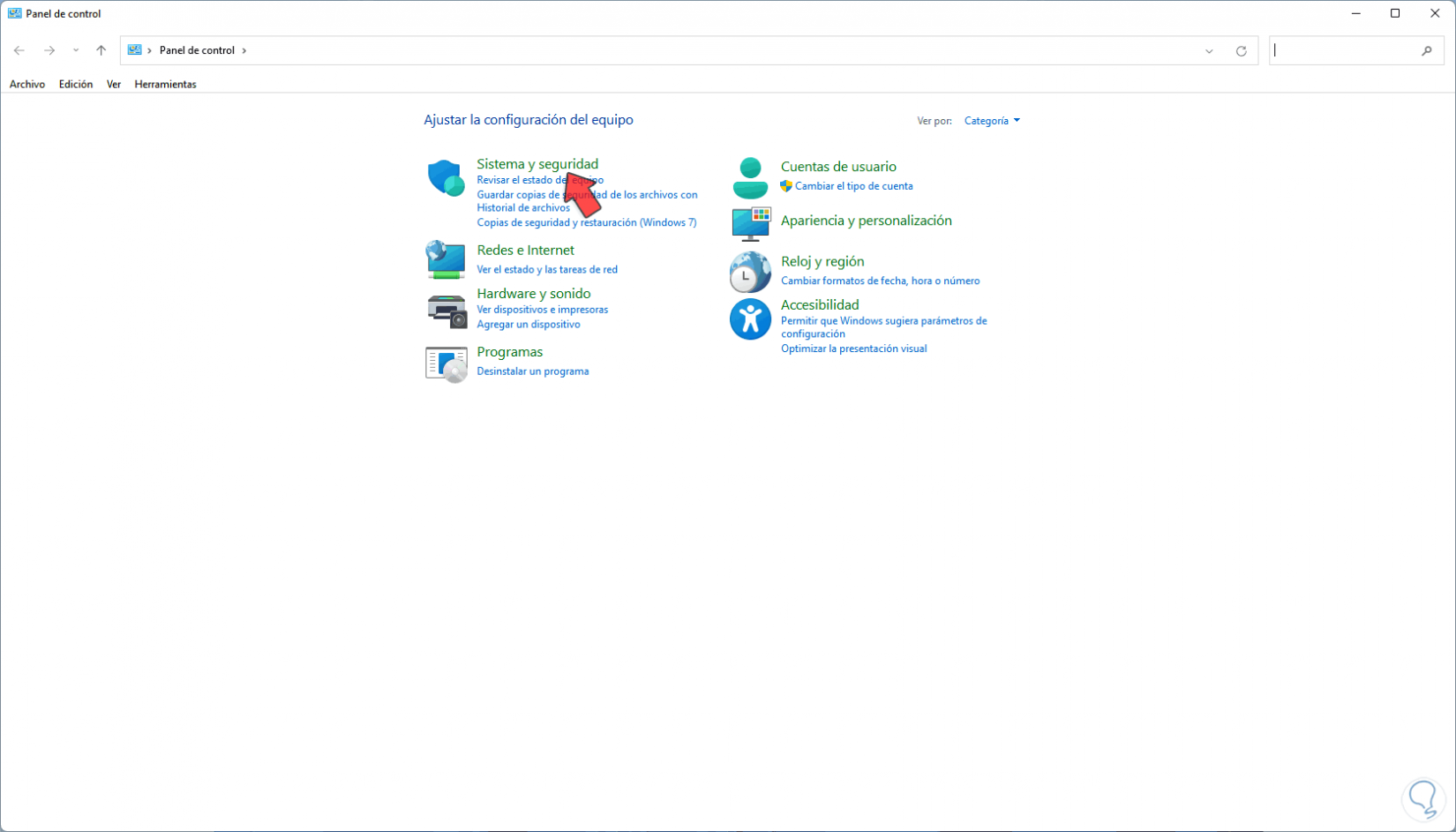1456x832 pixels.
Task: Click the search magnifier icon
Action: 1427,51
